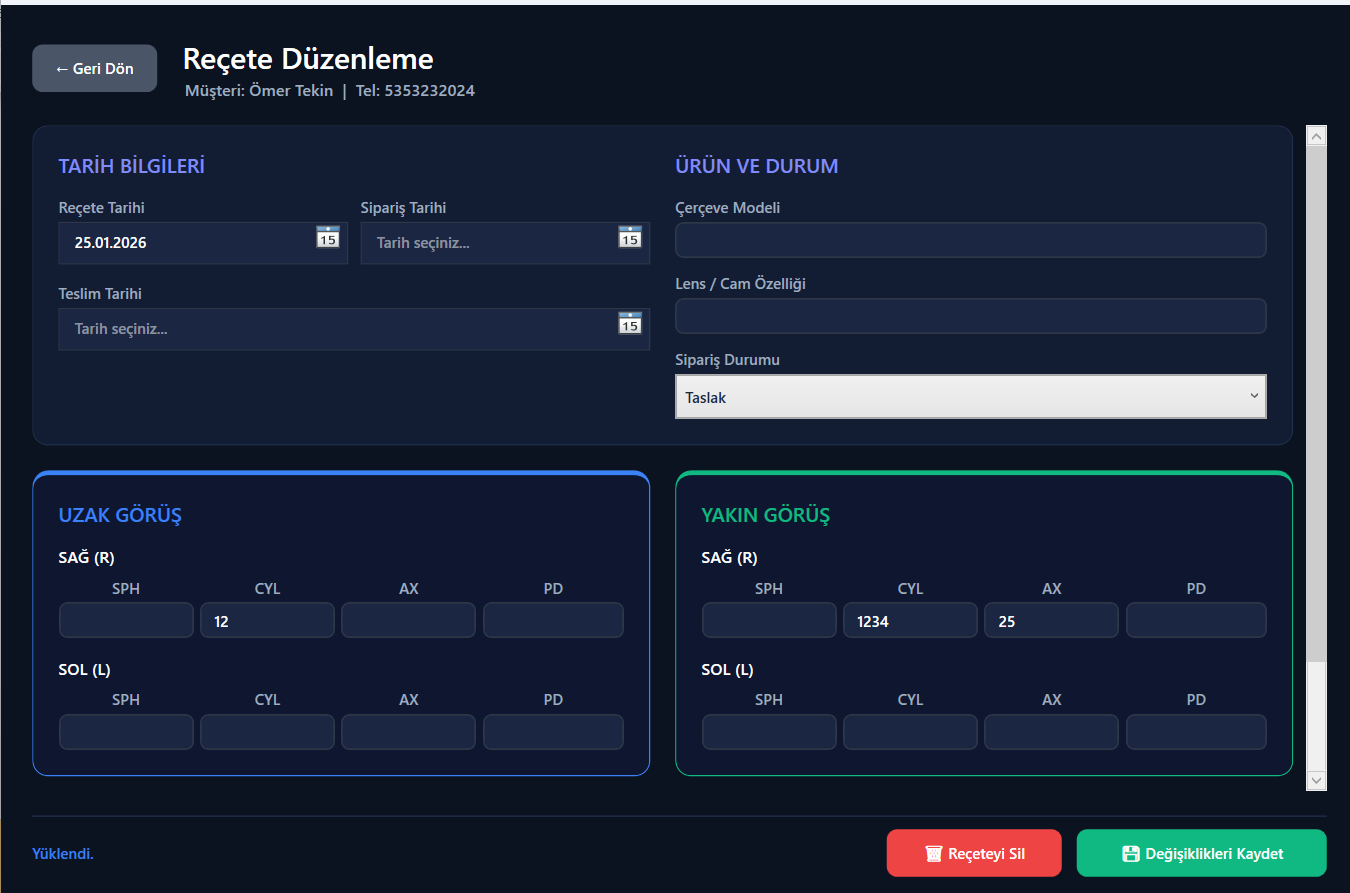This screenshot has height=893, width=1350.
Task: Go back with Geri Dön button
Action: coord(94,68)
